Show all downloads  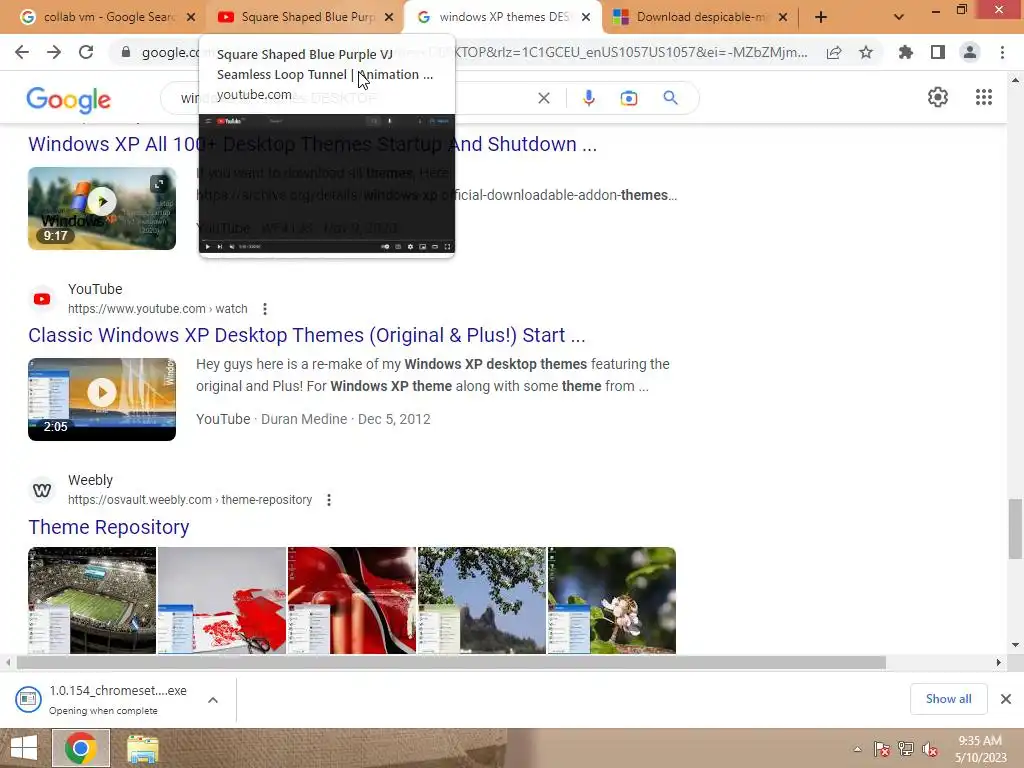coord(948,699)
